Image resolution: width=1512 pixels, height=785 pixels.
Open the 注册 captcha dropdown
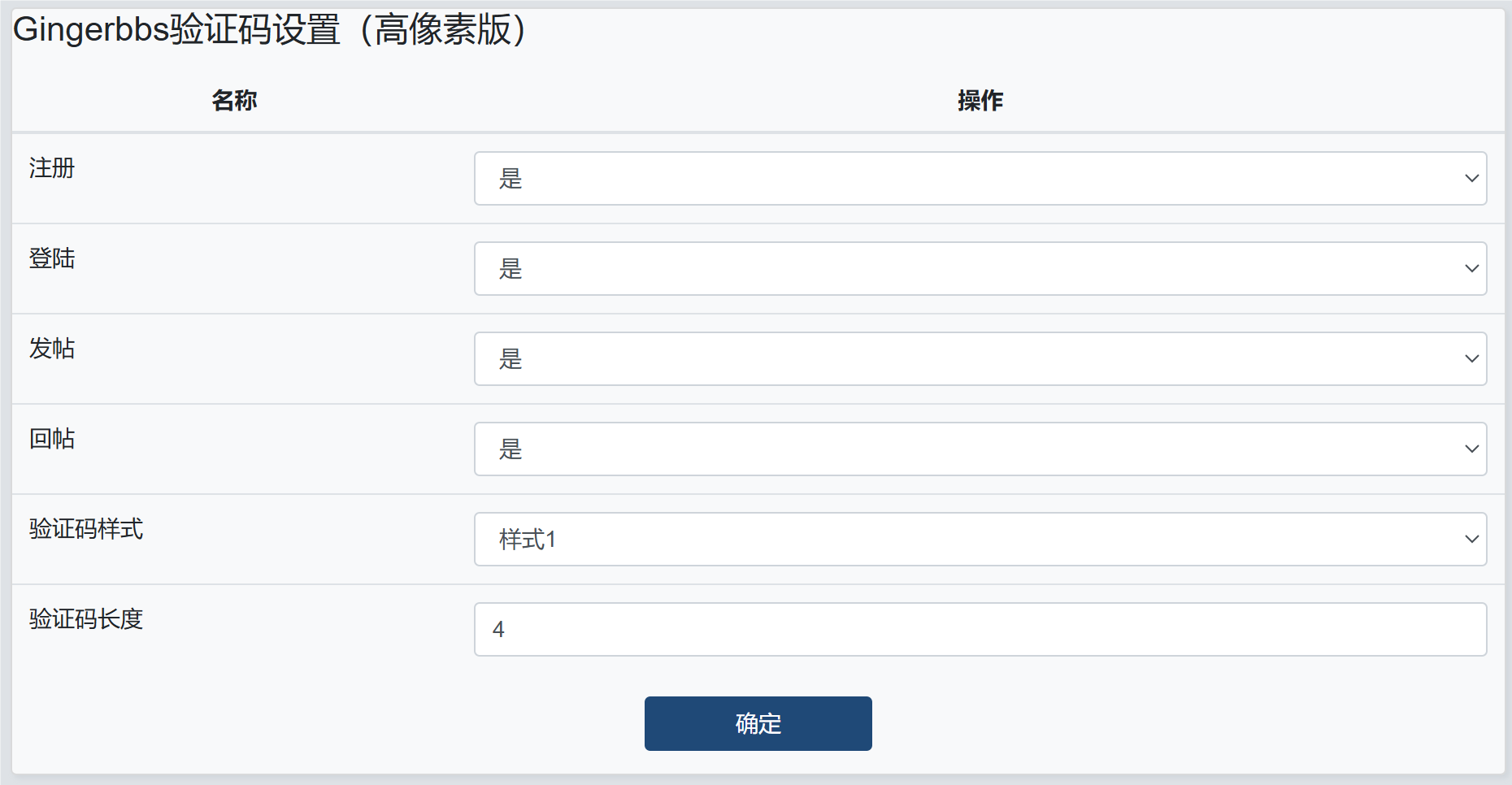click(980, 179)
